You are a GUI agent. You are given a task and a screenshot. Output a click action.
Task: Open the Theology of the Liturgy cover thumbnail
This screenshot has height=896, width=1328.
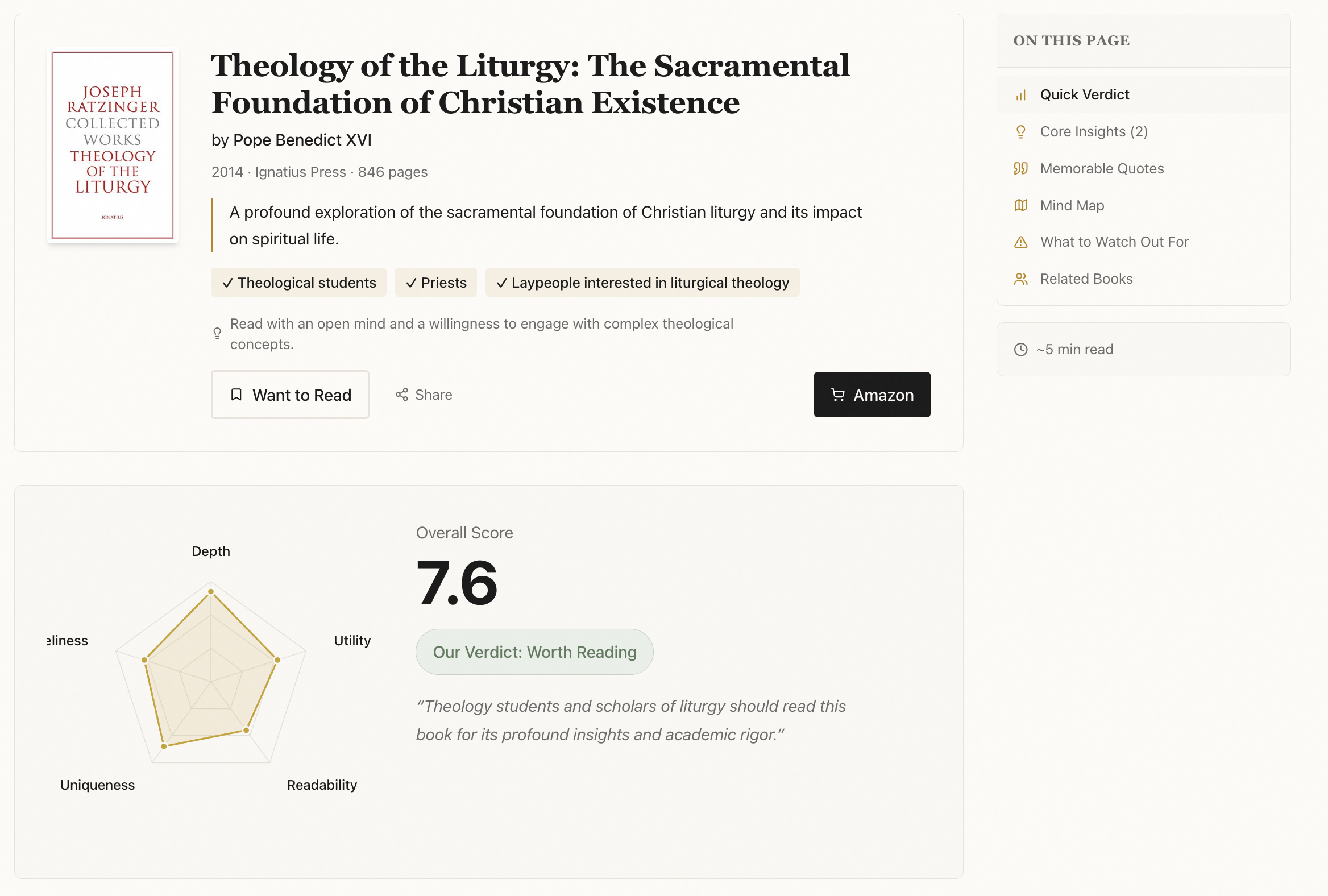coord(113,145)
